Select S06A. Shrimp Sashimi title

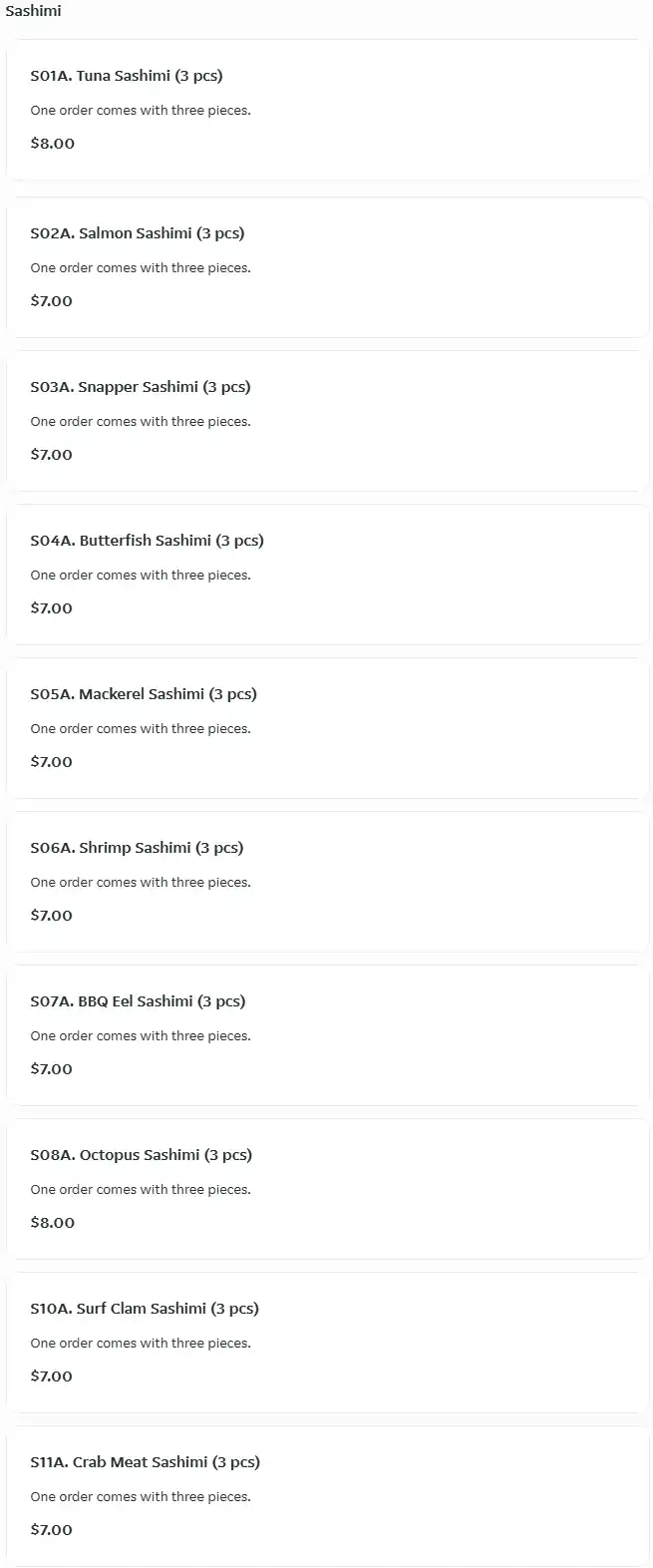click(137, 848)
